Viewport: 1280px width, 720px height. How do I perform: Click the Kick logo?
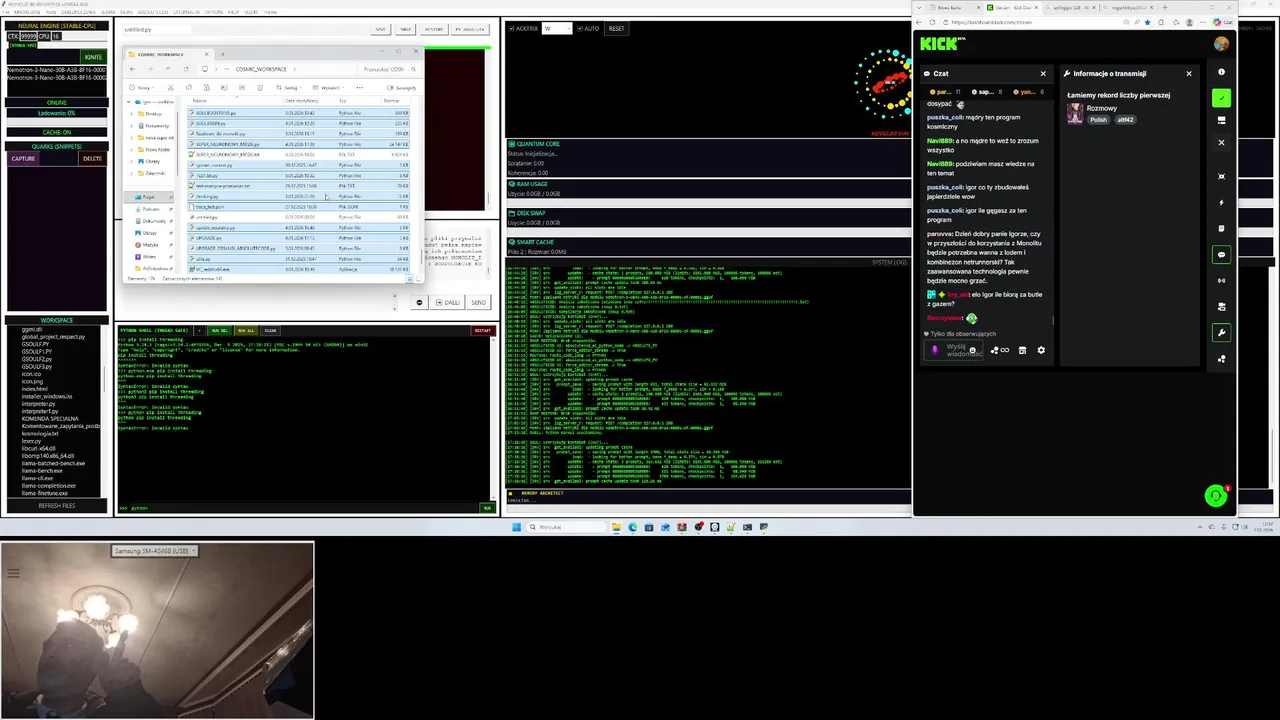click(940, 43)
